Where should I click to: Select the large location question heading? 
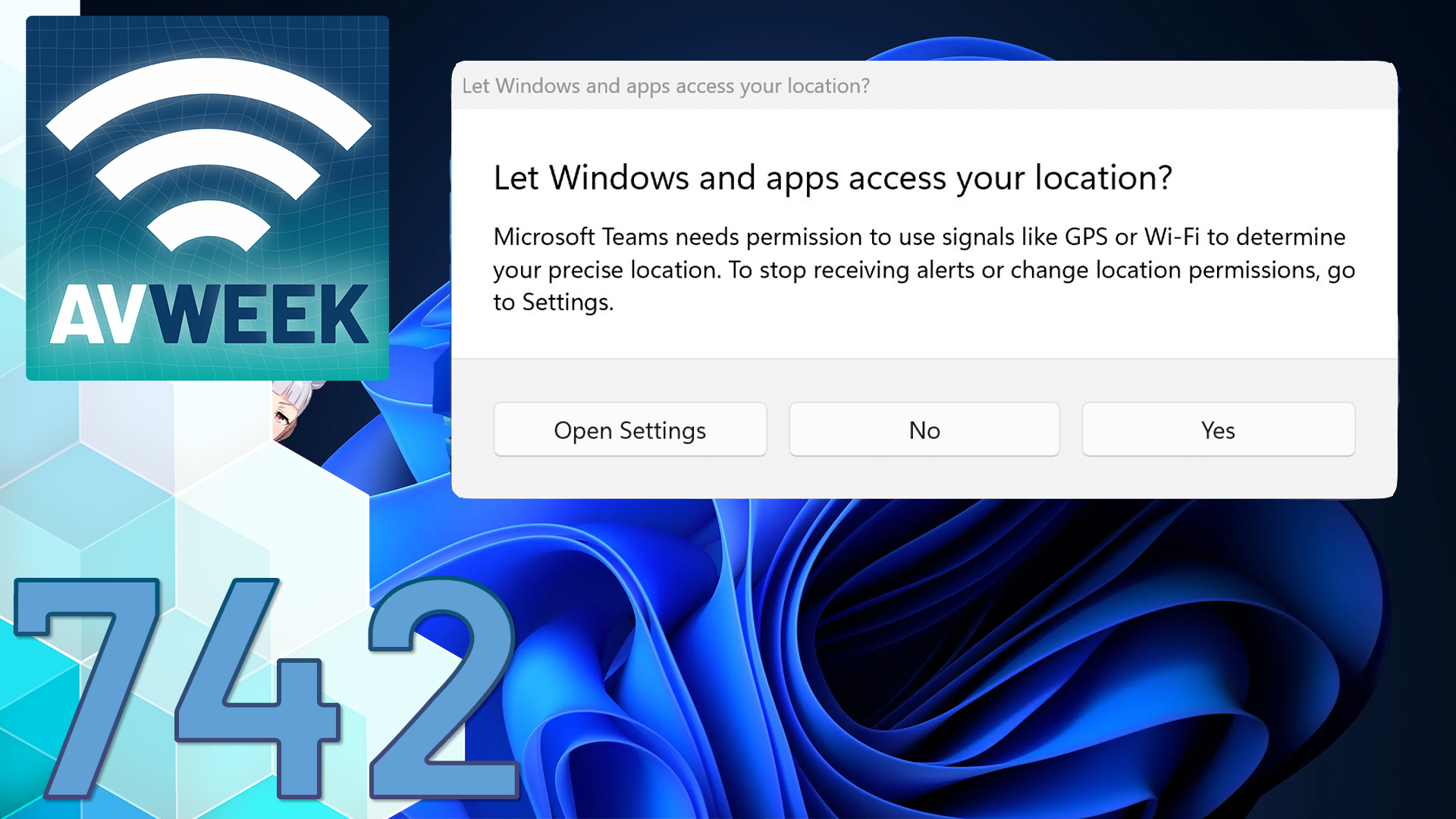832,178
